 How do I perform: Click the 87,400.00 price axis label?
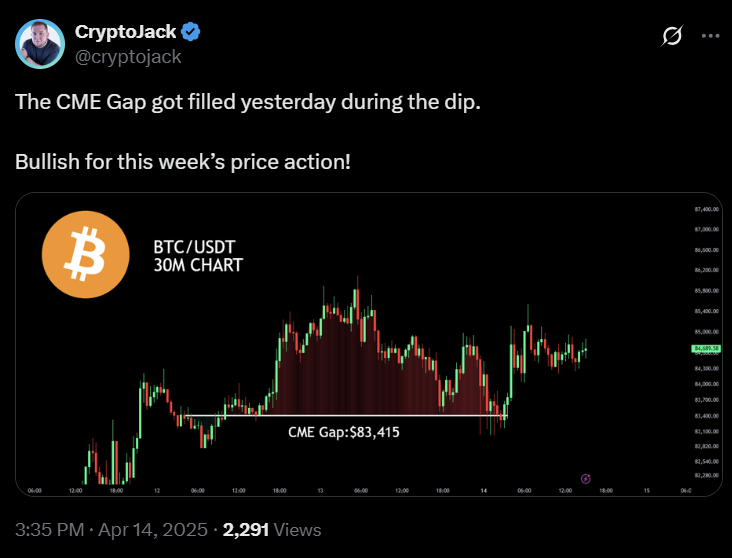706,210
